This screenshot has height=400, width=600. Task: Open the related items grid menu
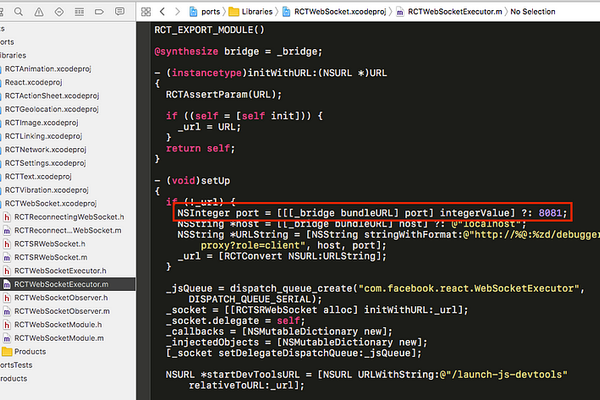146,12
